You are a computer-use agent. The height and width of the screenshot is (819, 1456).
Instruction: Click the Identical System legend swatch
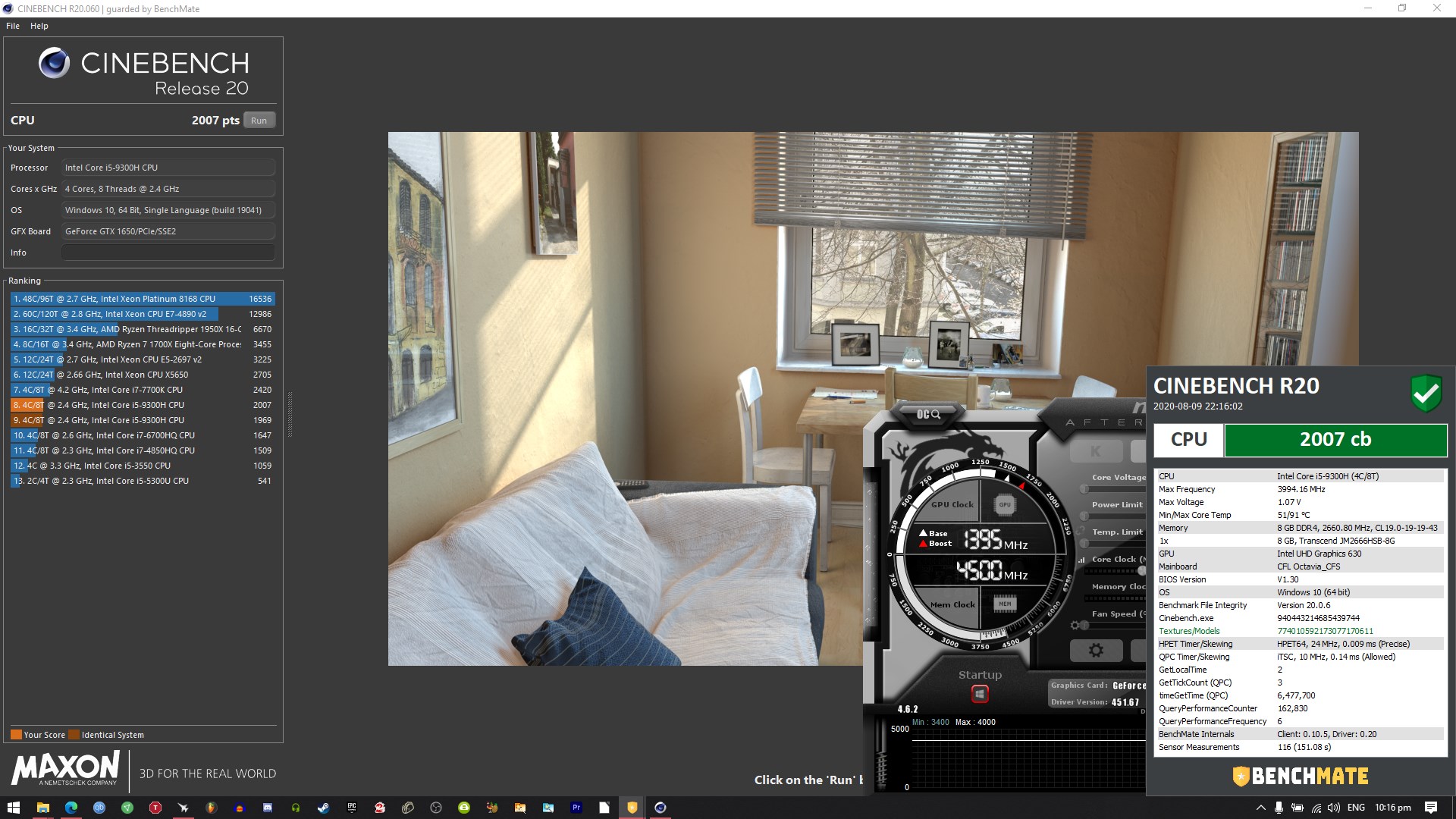[x=74, y=734]
